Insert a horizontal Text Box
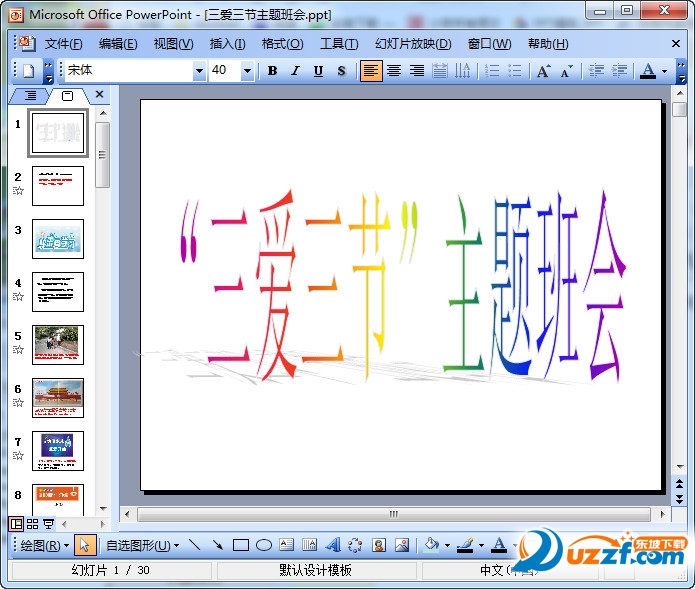Screen dimensions: 695x589 point(287,545)
